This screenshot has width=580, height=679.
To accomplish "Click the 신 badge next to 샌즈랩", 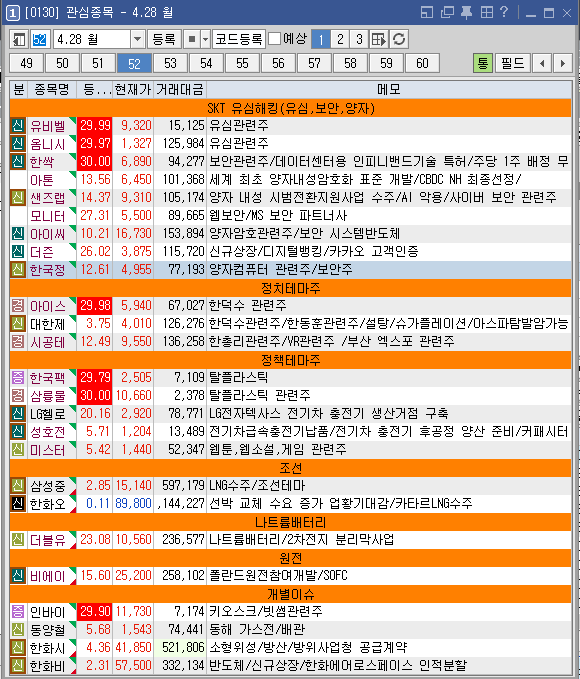I will point(18,197).
